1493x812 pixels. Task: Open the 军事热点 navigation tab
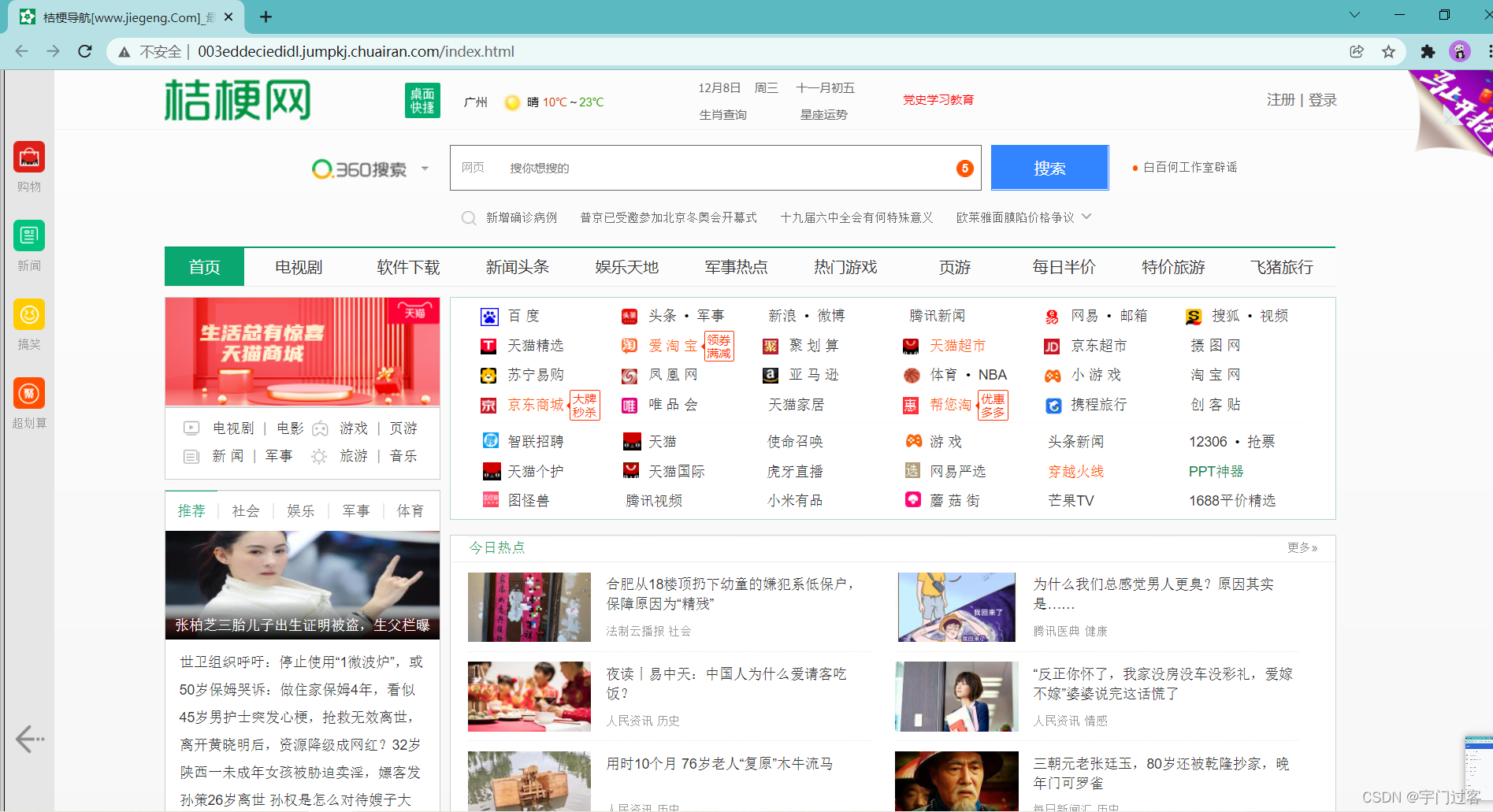point(737,267)
